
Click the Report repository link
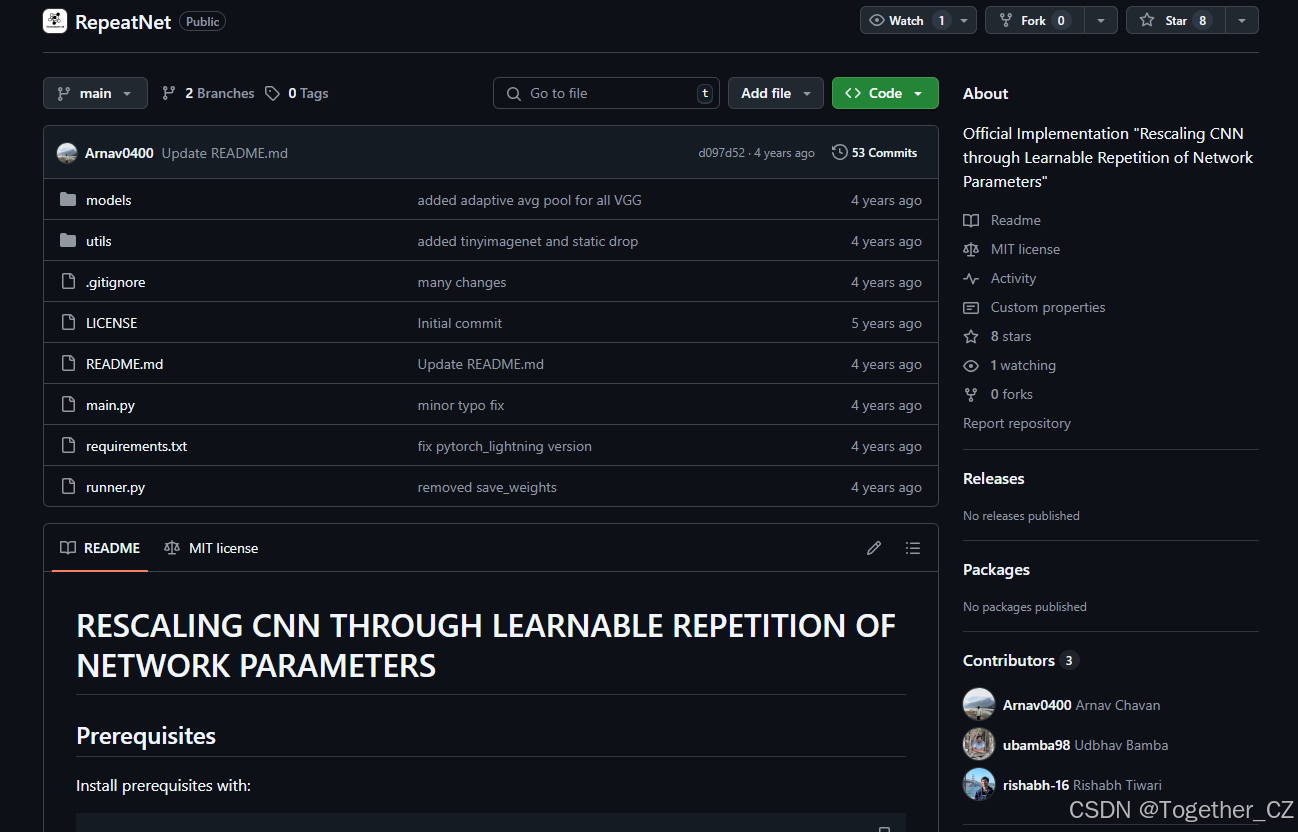click(1017, 423)
